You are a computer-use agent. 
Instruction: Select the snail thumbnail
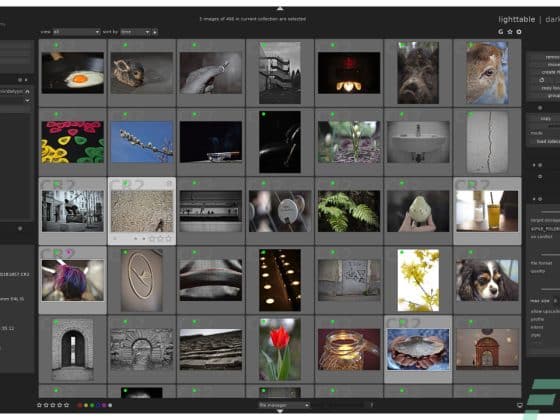coord(211,73)
